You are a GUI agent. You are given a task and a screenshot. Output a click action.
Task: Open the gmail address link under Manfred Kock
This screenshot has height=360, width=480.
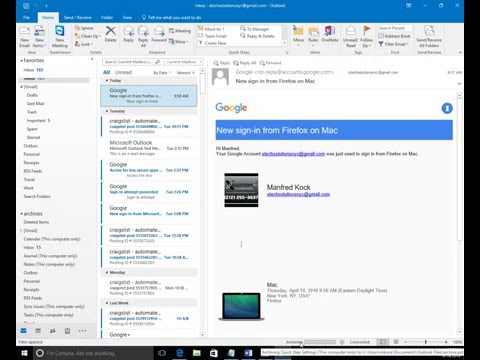click(x=298, y=194)
